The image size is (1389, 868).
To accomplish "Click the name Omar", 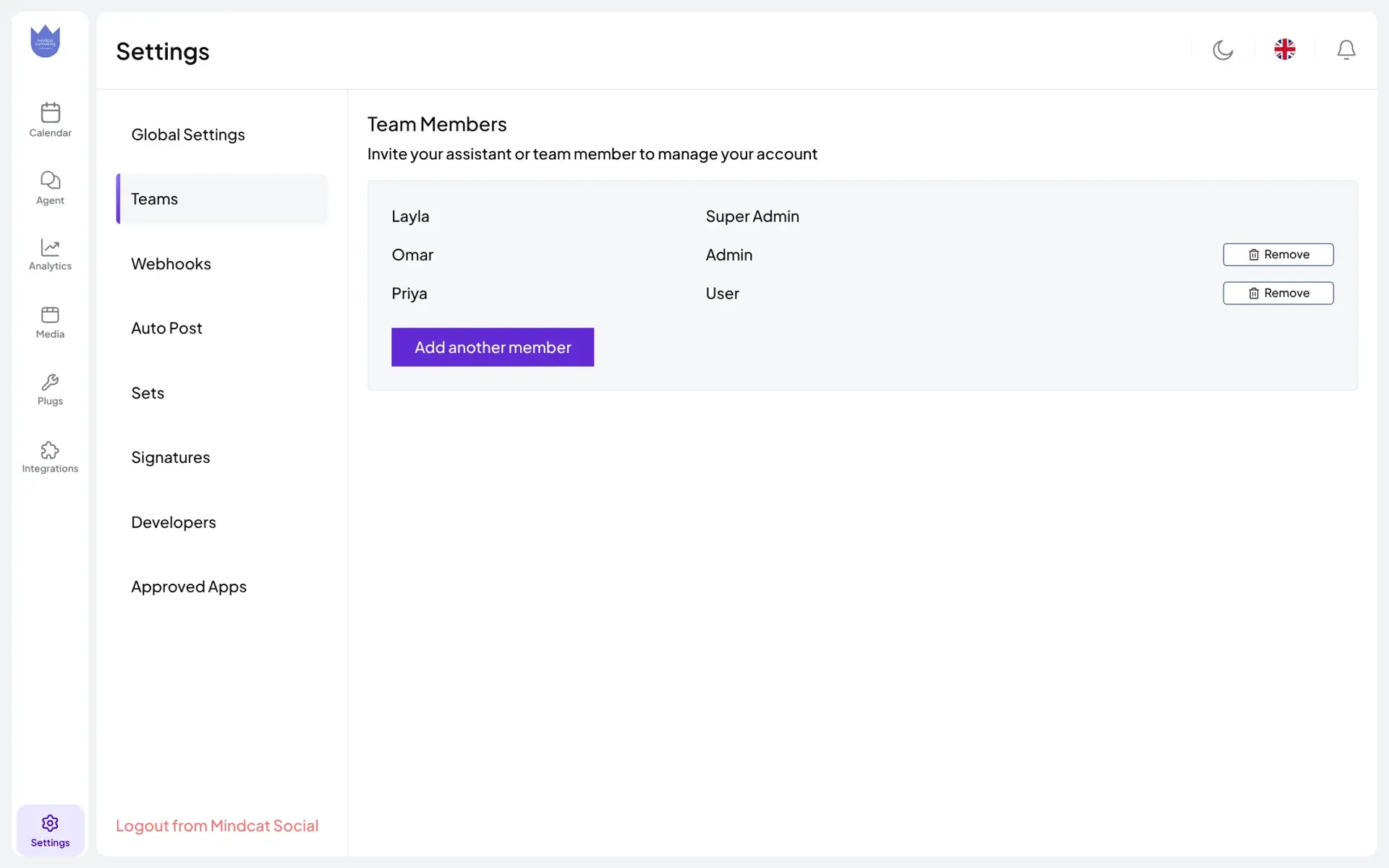I will pyautogui.click(x=412, y=255).
